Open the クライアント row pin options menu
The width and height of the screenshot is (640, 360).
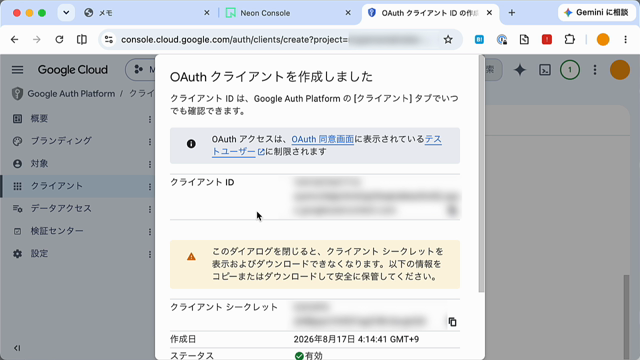pos(150,187)
